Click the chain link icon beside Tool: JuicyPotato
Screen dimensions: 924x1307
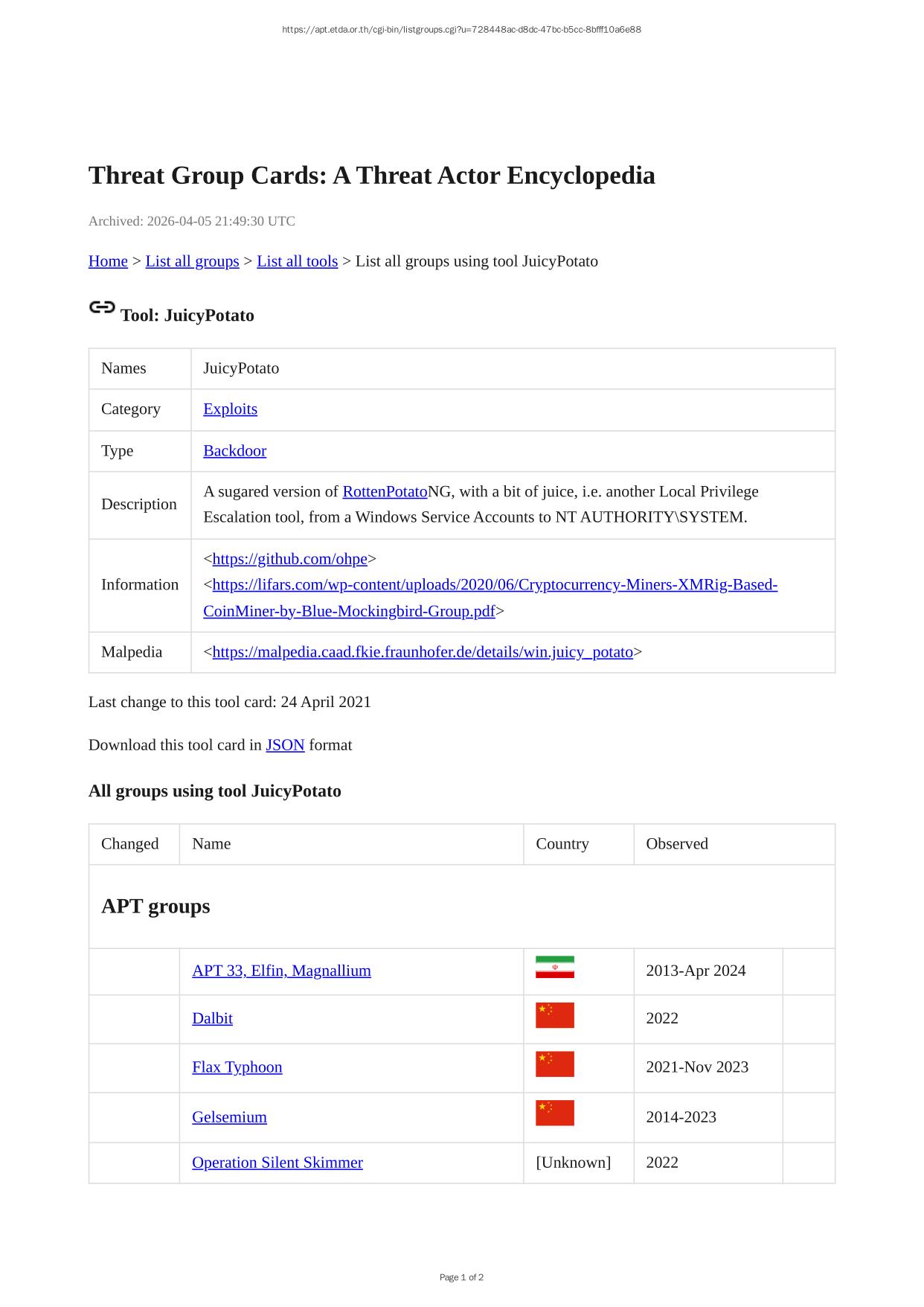pos(102,307)
